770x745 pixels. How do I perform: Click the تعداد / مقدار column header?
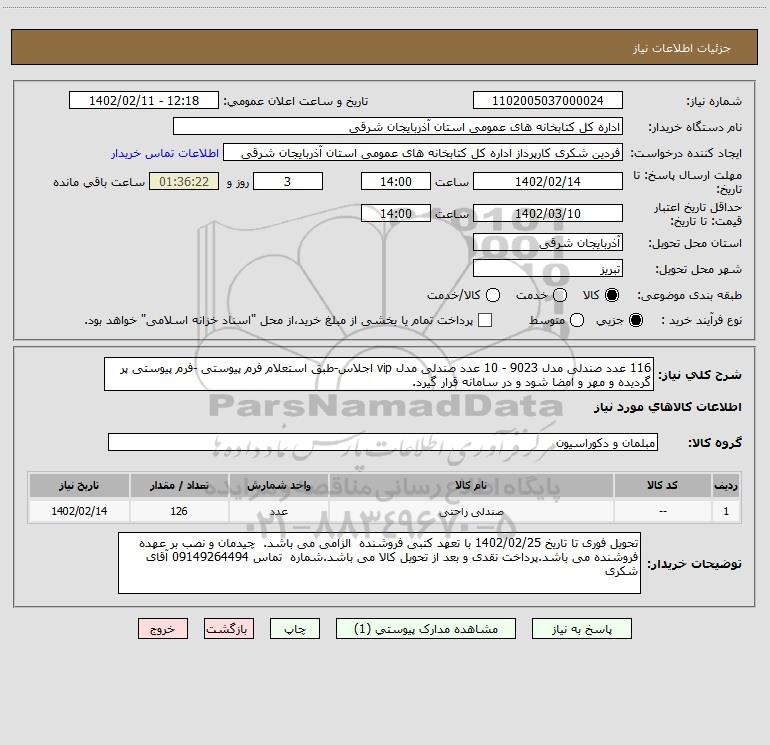point(179,485)
